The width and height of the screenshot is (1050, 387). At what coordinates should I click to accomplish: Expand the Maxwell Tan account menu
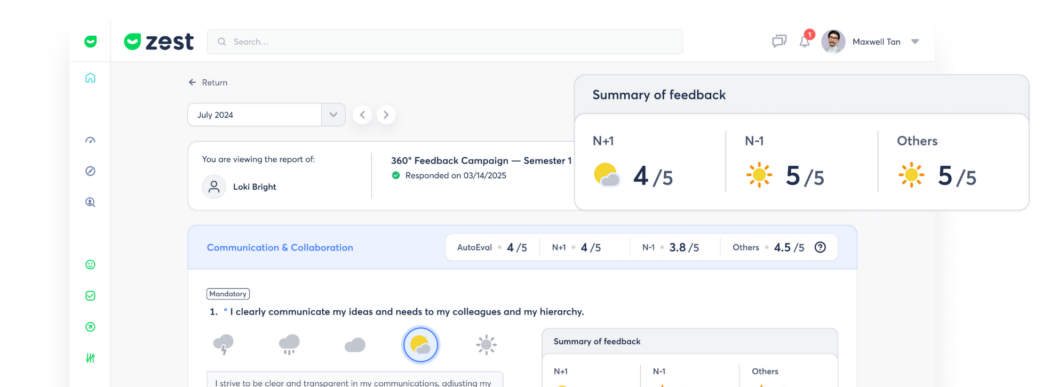click(x=915, y=42)
